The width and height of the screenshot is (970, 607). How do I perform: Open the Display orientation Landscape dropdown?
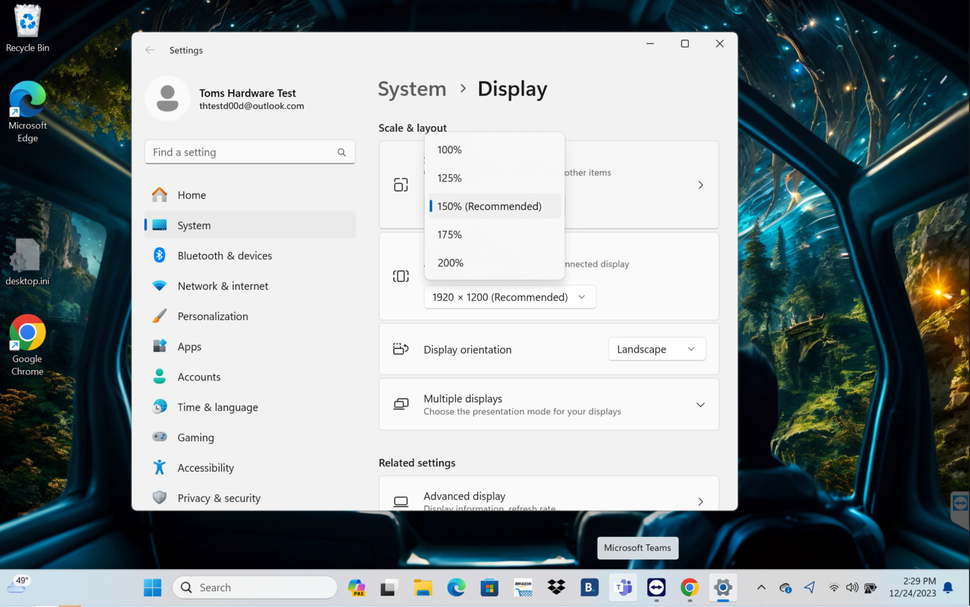(656, 349)
